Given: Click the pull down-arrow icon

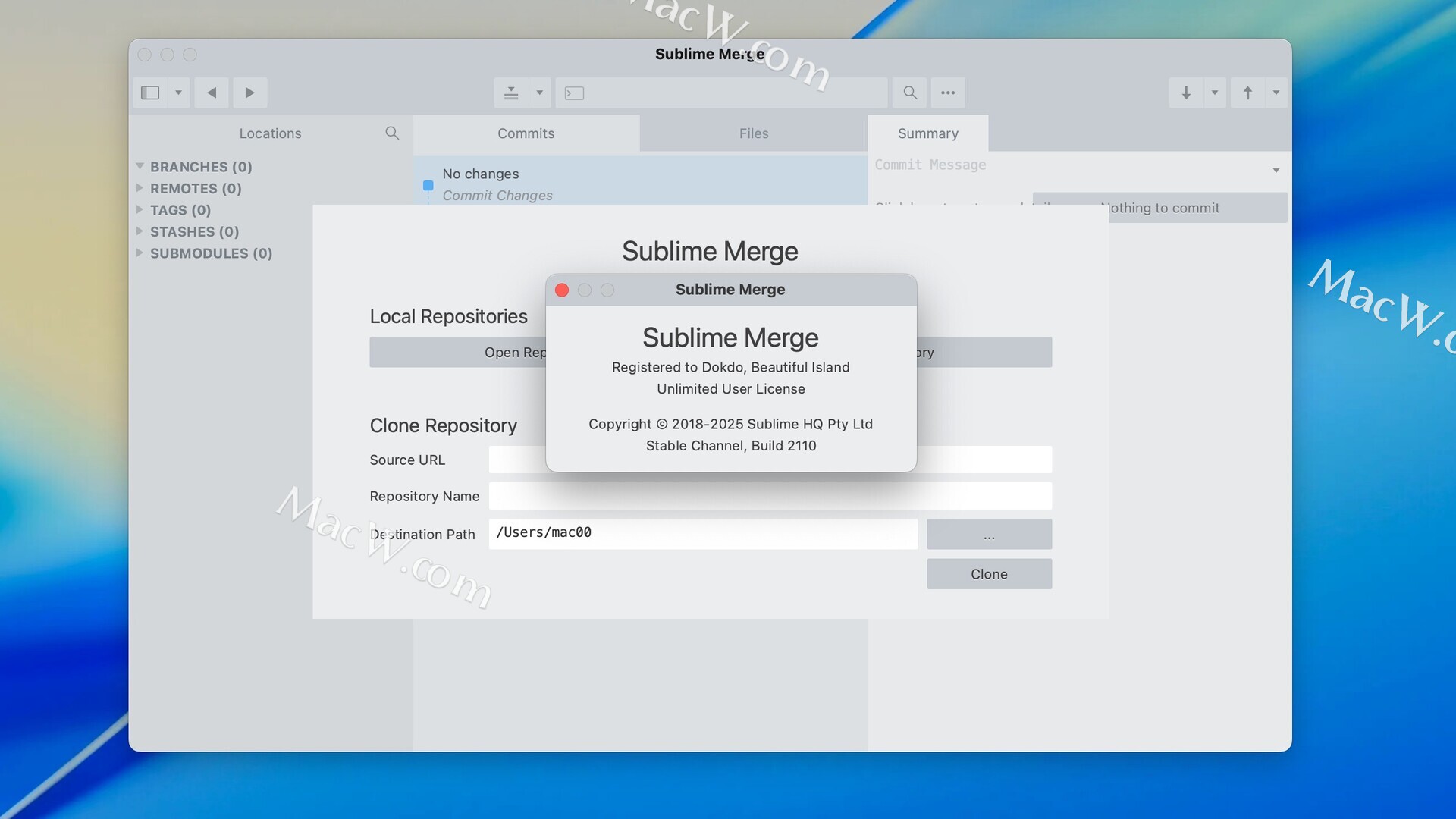Looking at the screenshot, I should (x=1186, y=93).
